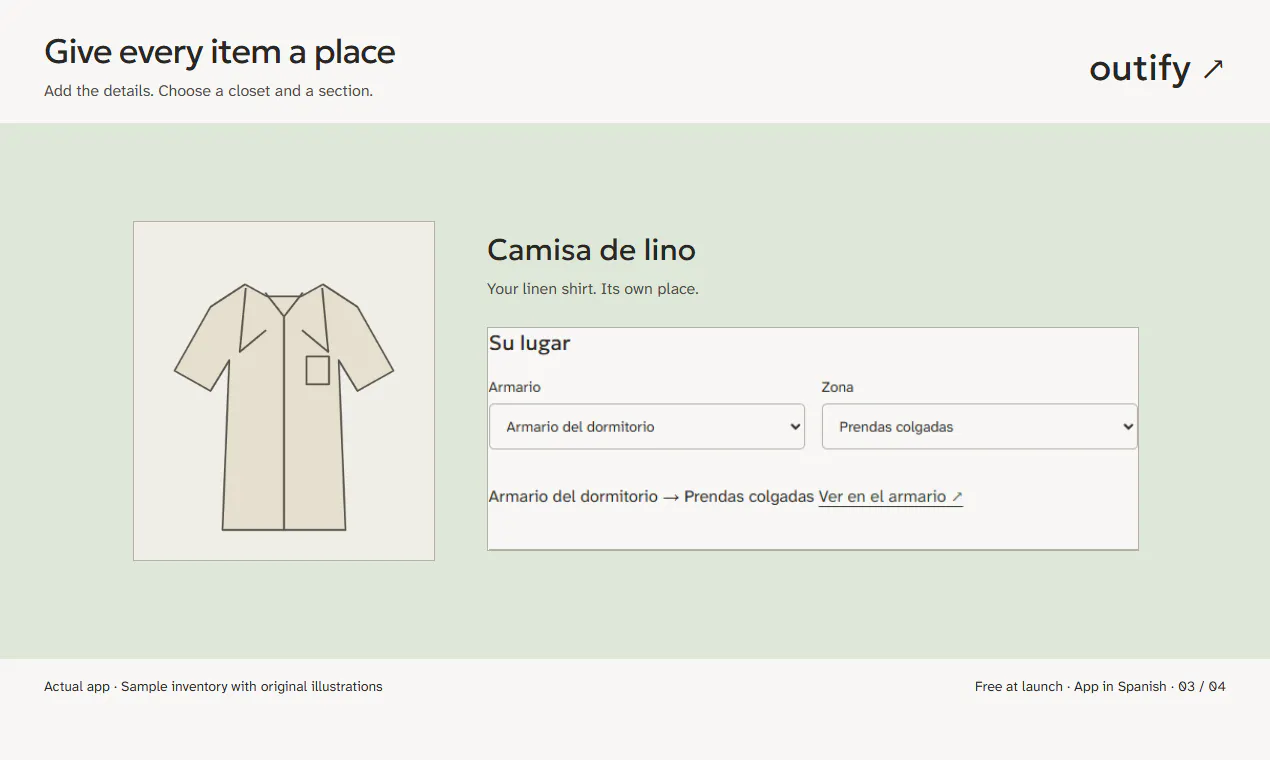1270x760 pixels.
Task: Open the Zona dropdown
Action: [x=980, y=427]
